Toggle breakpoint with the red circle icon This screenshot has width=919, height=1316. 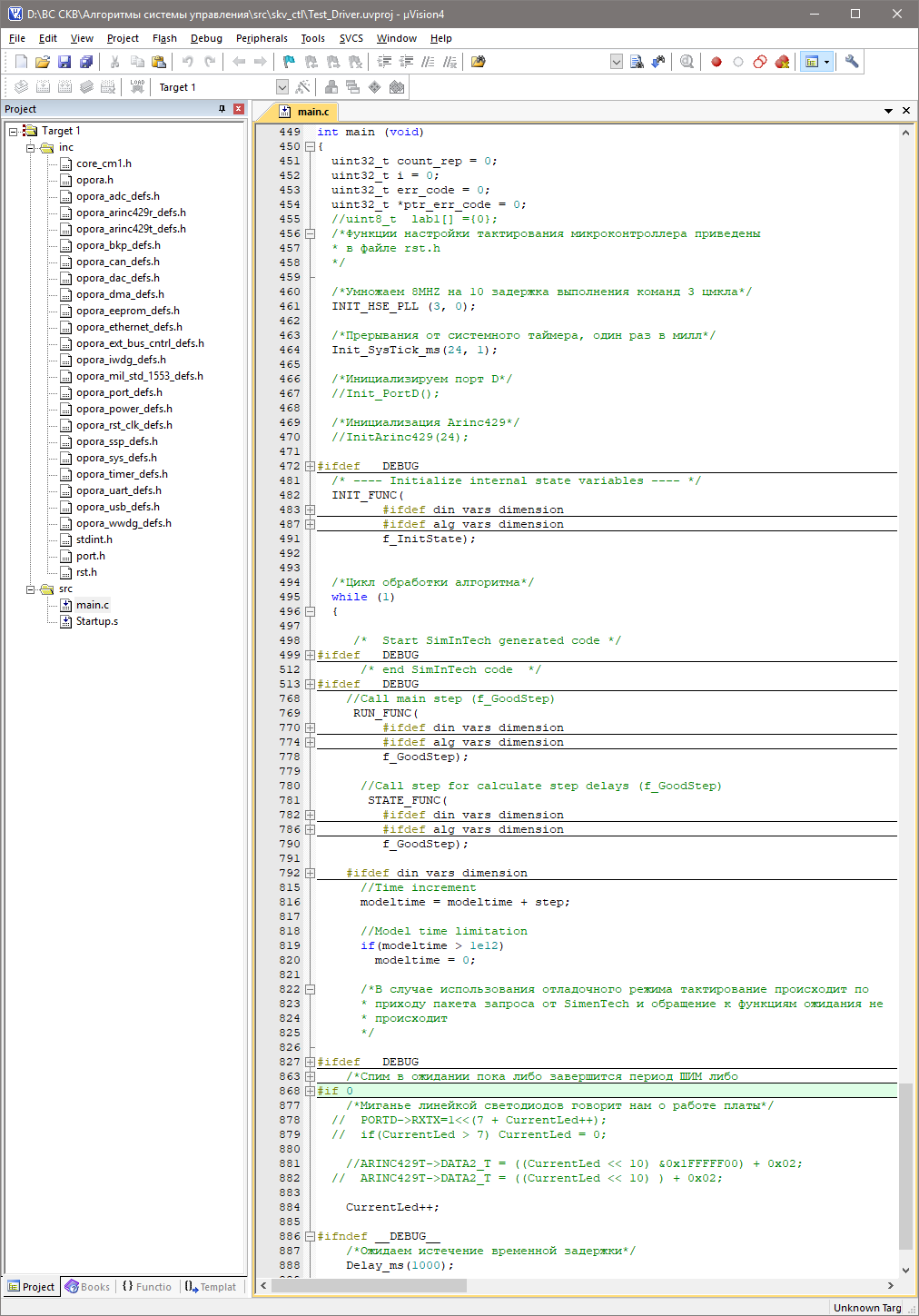pos(716,62)
